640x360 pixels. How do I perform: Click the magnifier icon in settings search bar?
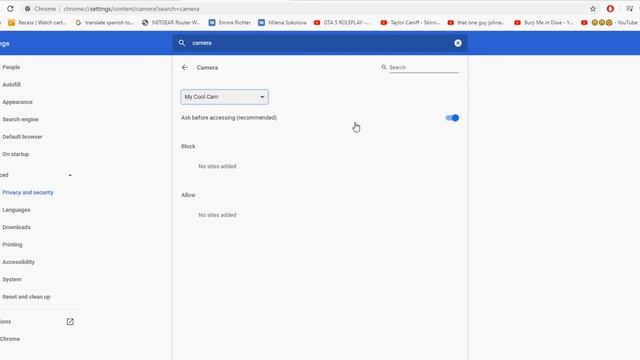point(182,43)
